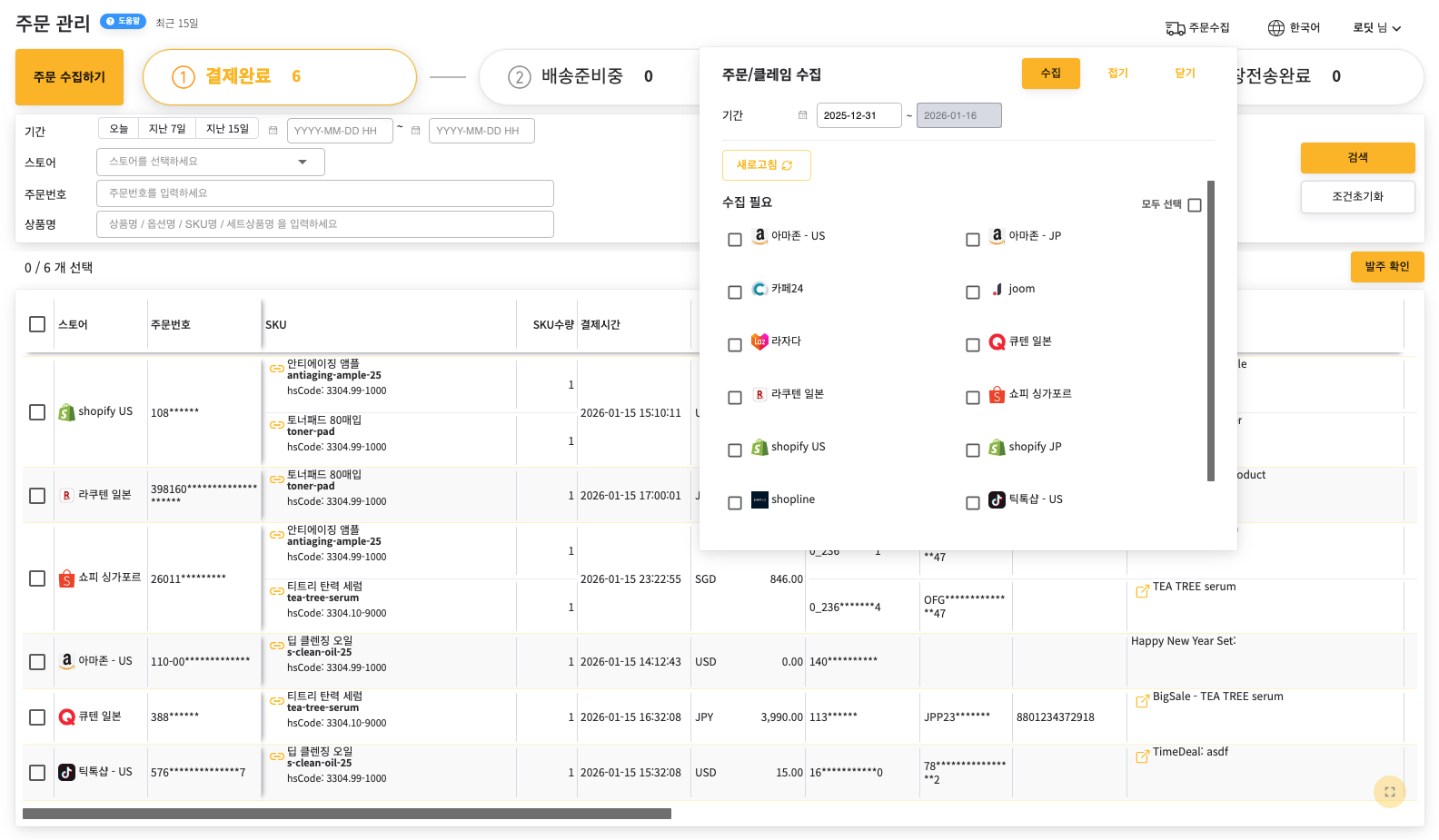Open the 스토어를 선택하세요 dropdown
This screenshot has width=1439, height=840.
pyautogui.click(x=211, y=162)
